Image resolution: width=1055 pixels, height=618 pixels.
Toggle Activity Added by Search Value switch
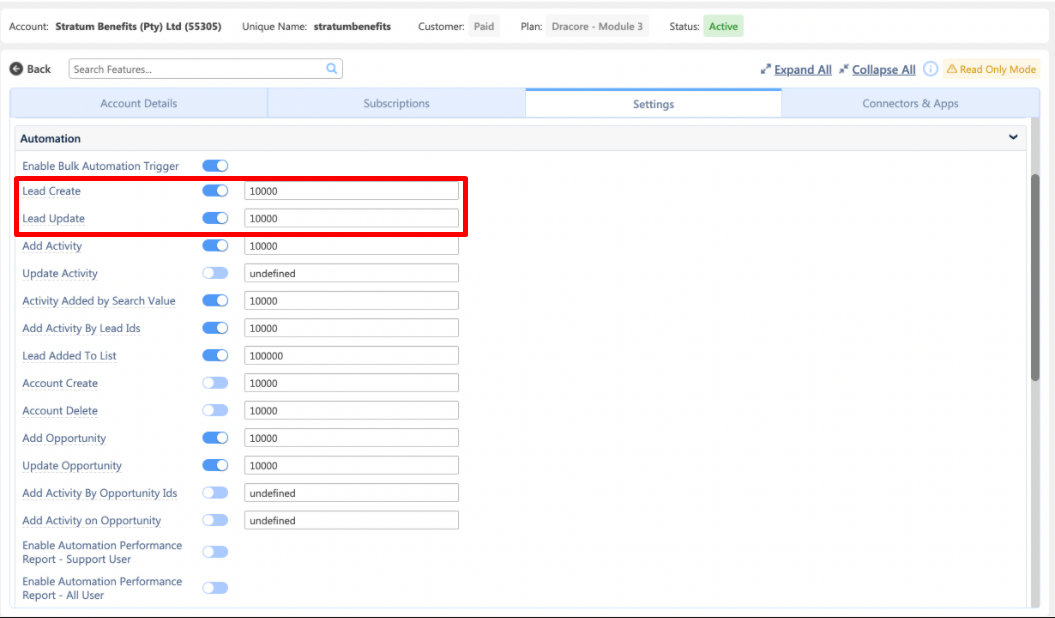(215, 301)
